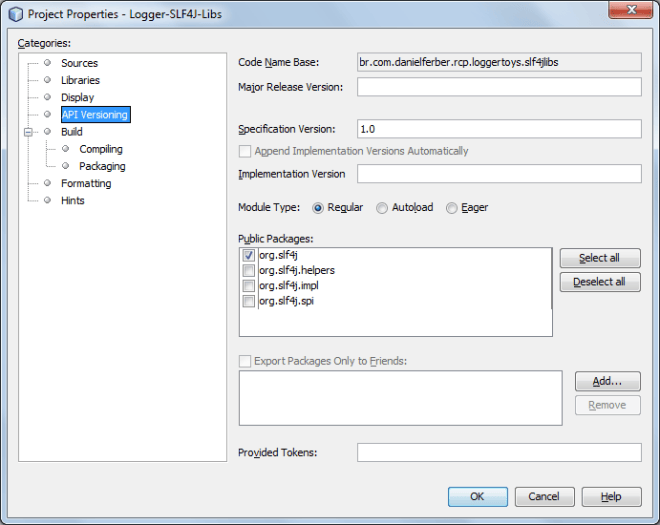The width and height of the screenshot is (660, 525).
Task: Collapse the Build tree node
Action: tap(28, 132)
